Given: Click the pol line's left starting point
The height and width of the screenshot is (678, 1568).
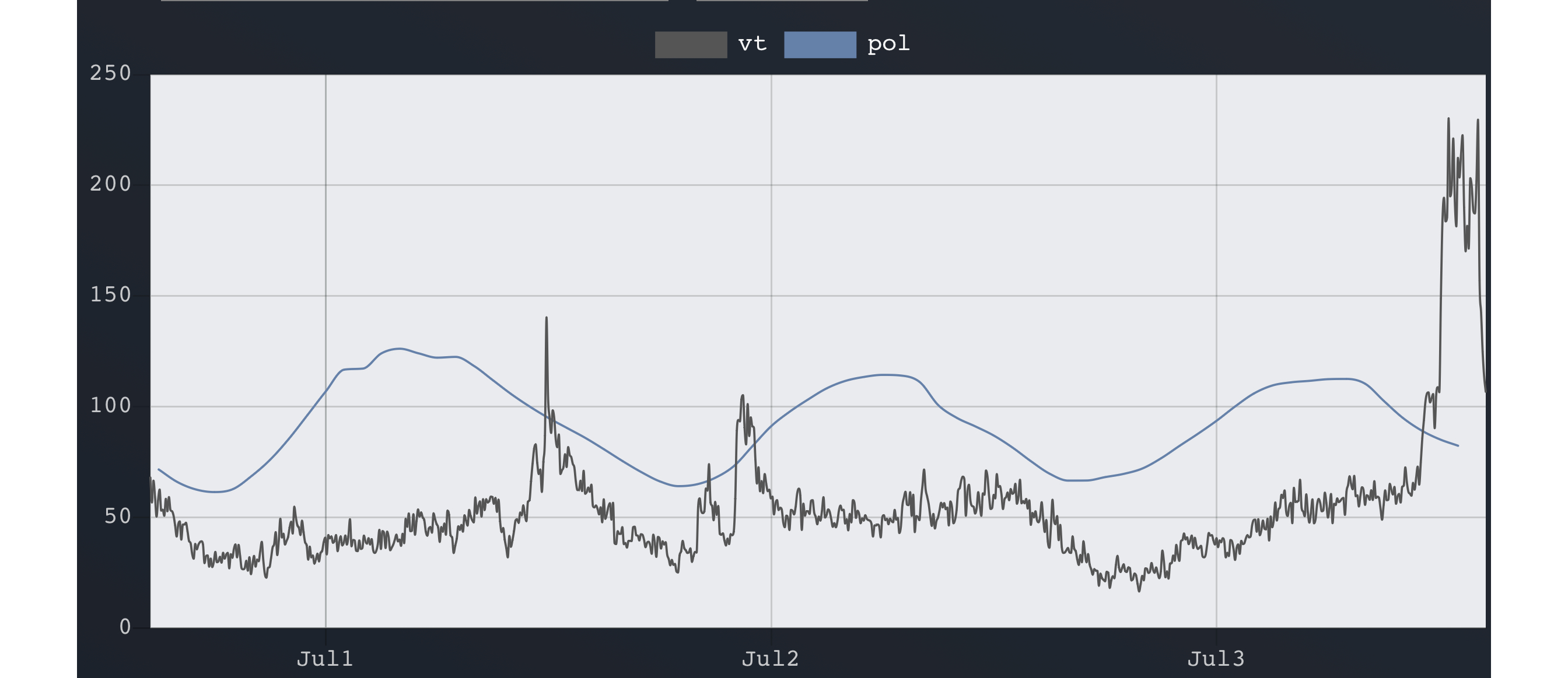Looking at the screenshot, I should tap(158, 469).
